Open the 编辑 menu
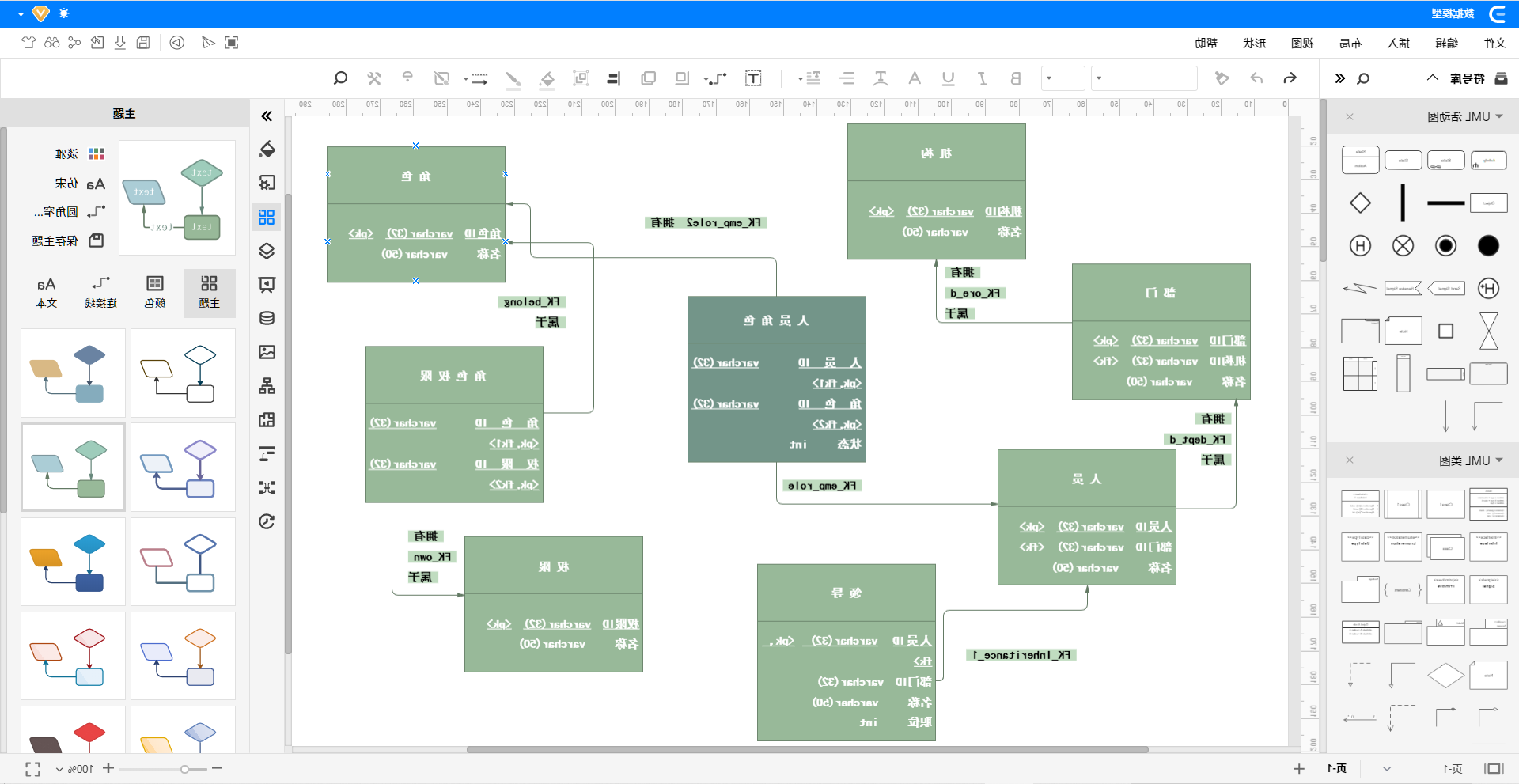1519x784 pixels. tap(1446, 43)
